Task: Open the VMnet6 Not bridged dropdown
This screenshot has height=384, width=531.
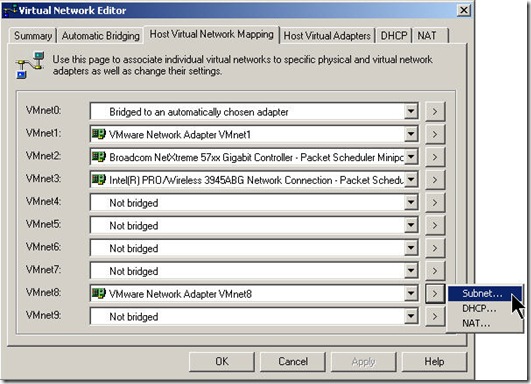Action: coord(411,248)
